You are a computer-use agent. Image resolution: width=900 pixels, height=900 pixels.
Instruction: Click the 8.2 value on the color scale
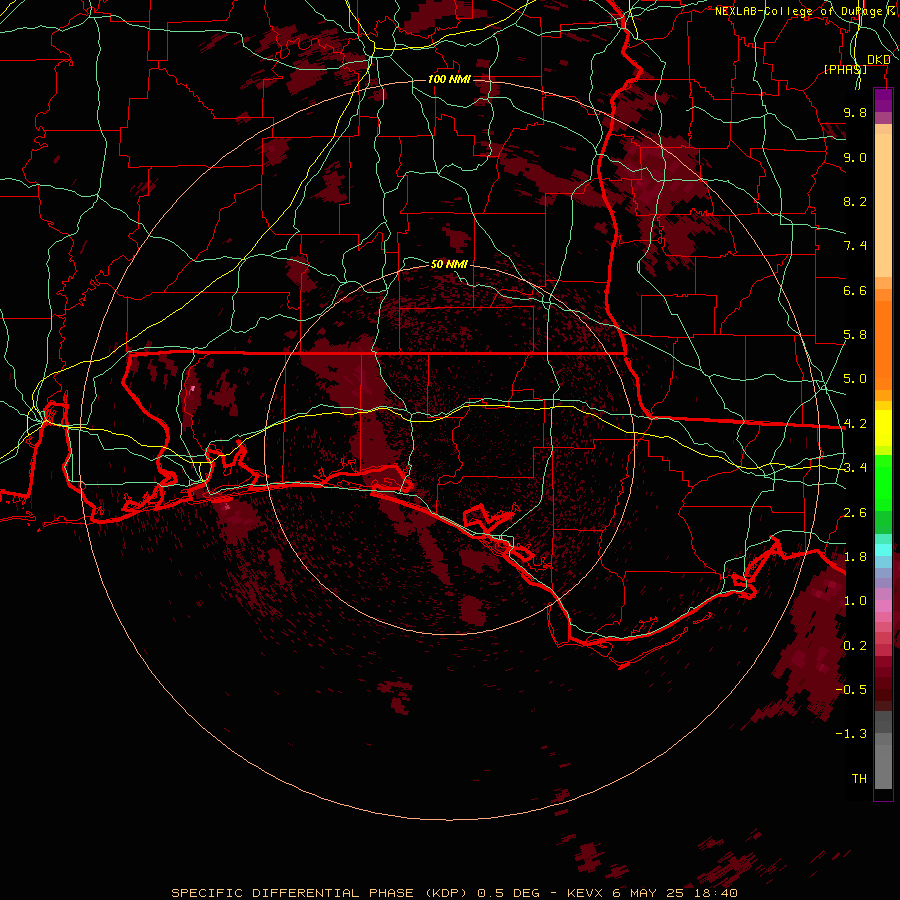pos(855,201)
